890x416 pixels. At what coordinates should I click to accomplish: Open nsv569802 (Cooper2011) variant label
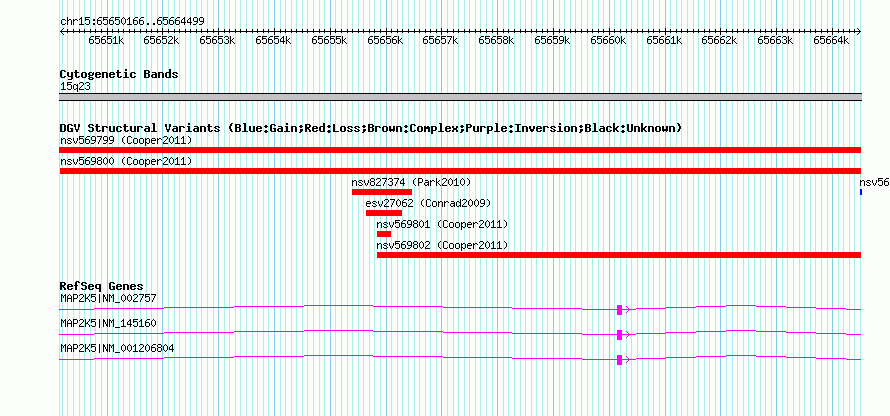tap(442, 246)
